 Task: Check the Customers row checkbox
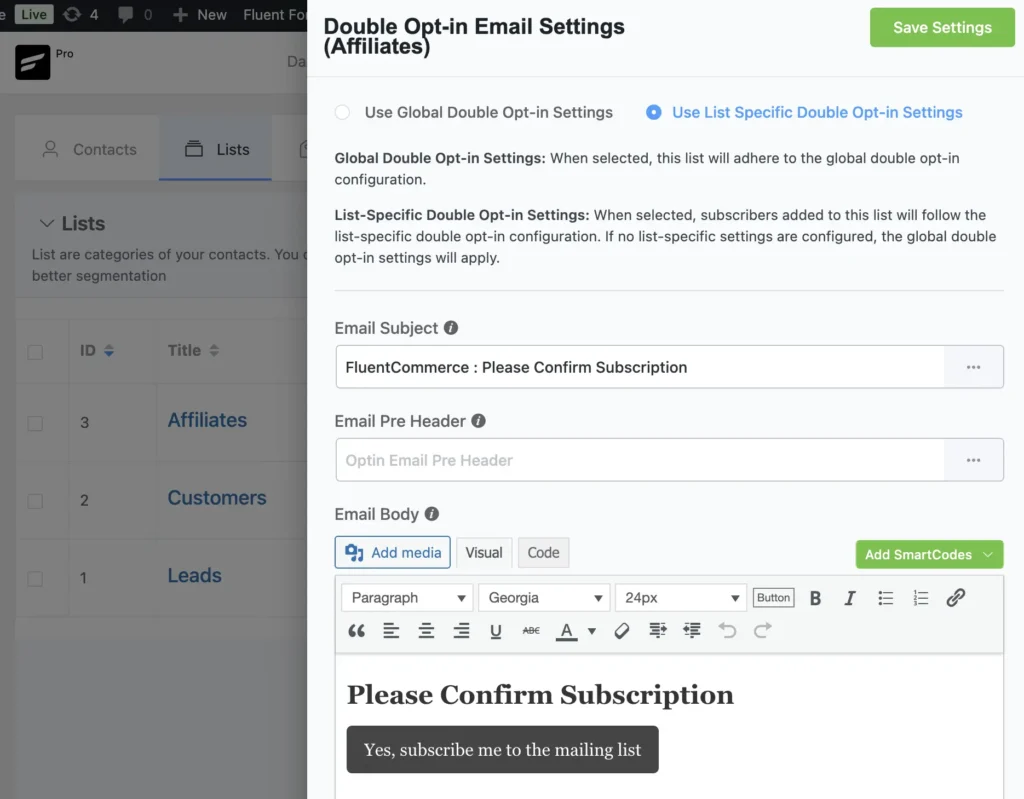(x=35, y=501)
